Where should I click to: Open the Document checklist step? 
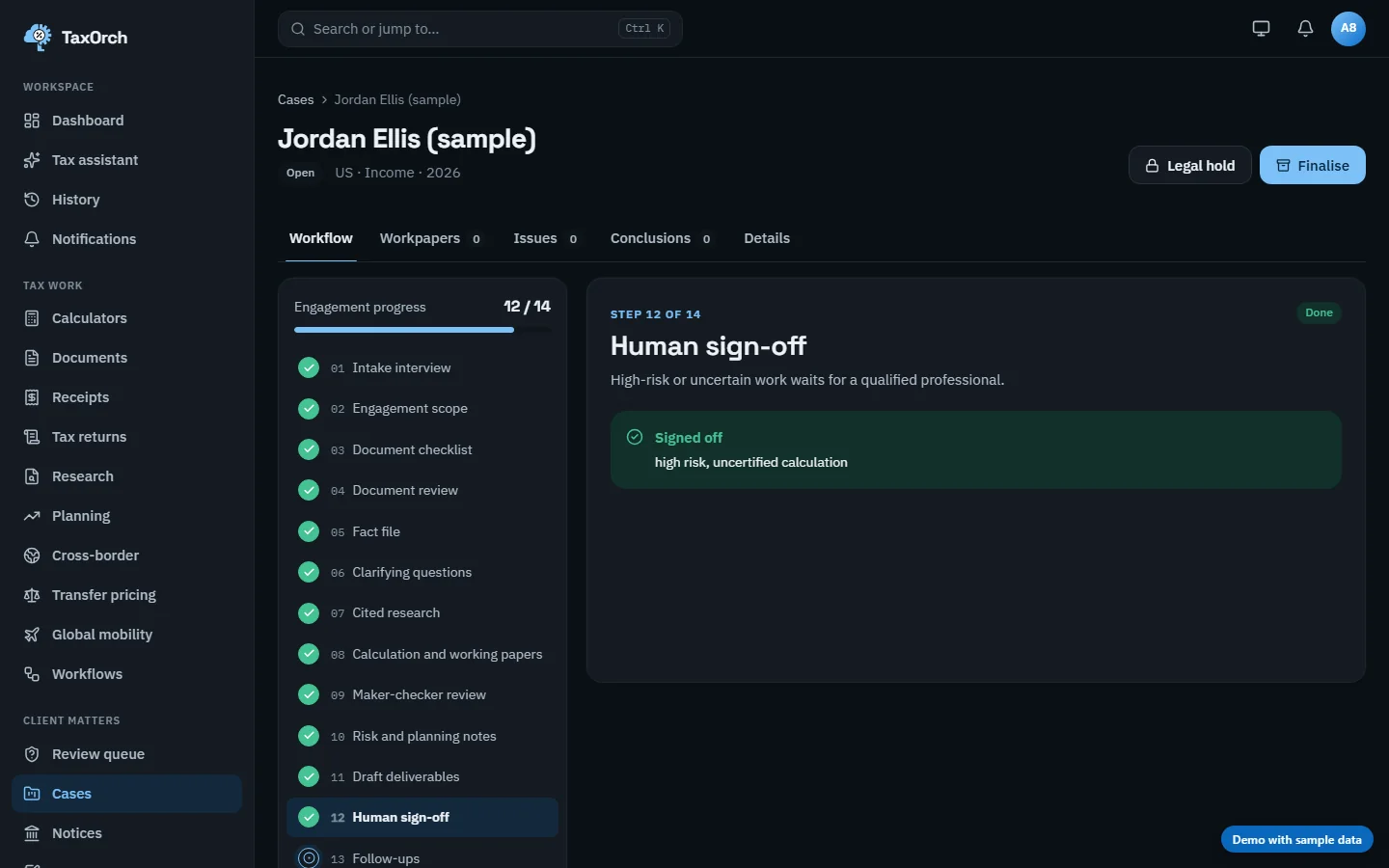[422, 449]
